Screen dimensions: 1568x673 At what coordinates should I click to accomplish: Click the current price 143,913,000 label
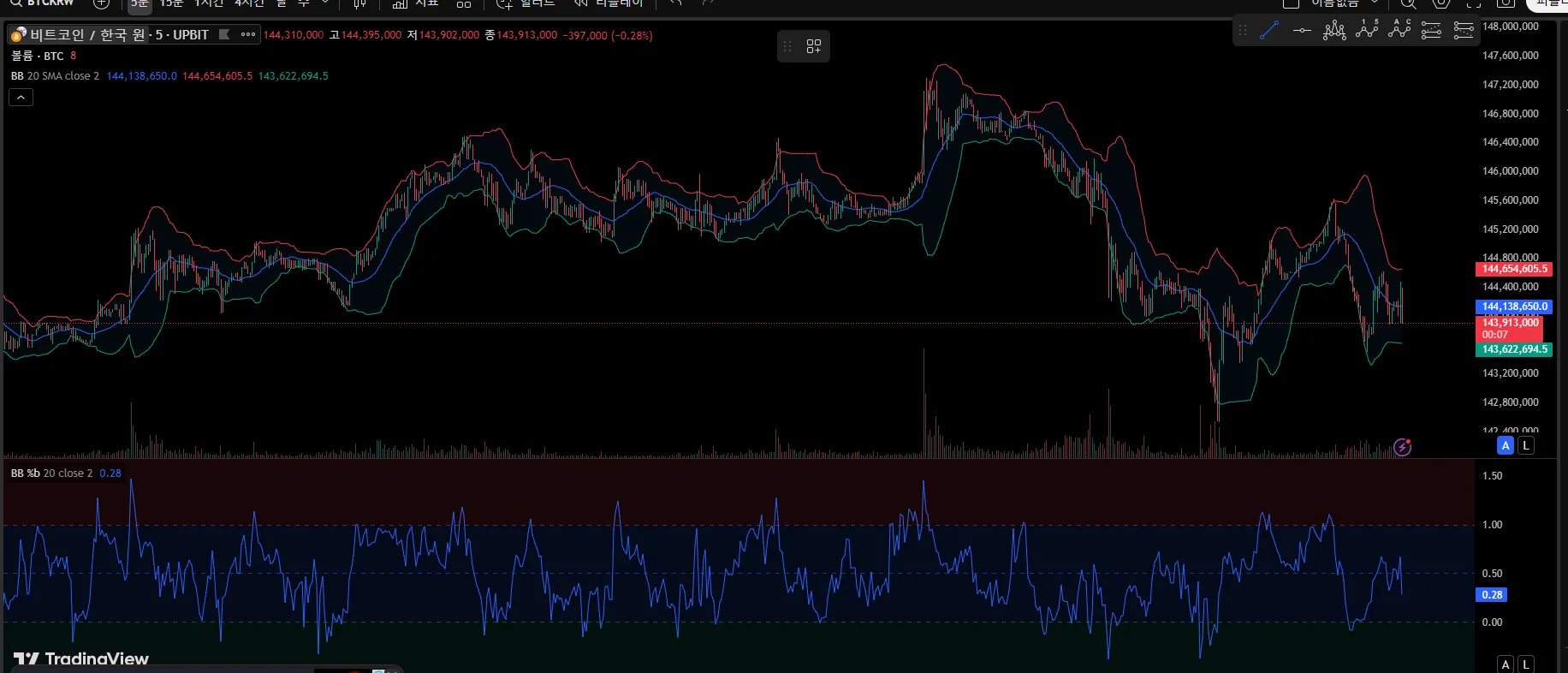tap(1510, 329)
